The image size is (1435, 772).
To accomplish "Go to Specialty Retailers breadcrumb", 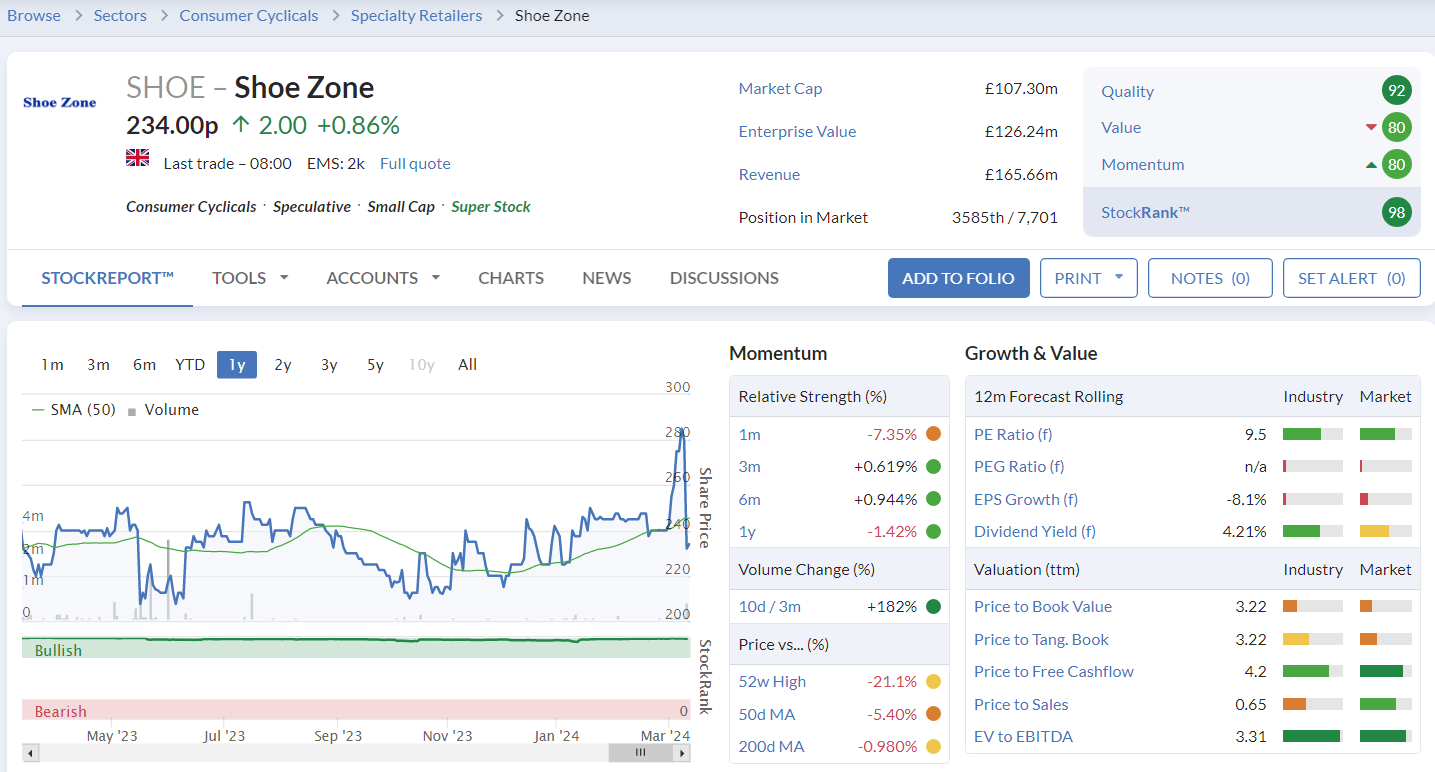I will pos(416,15).
